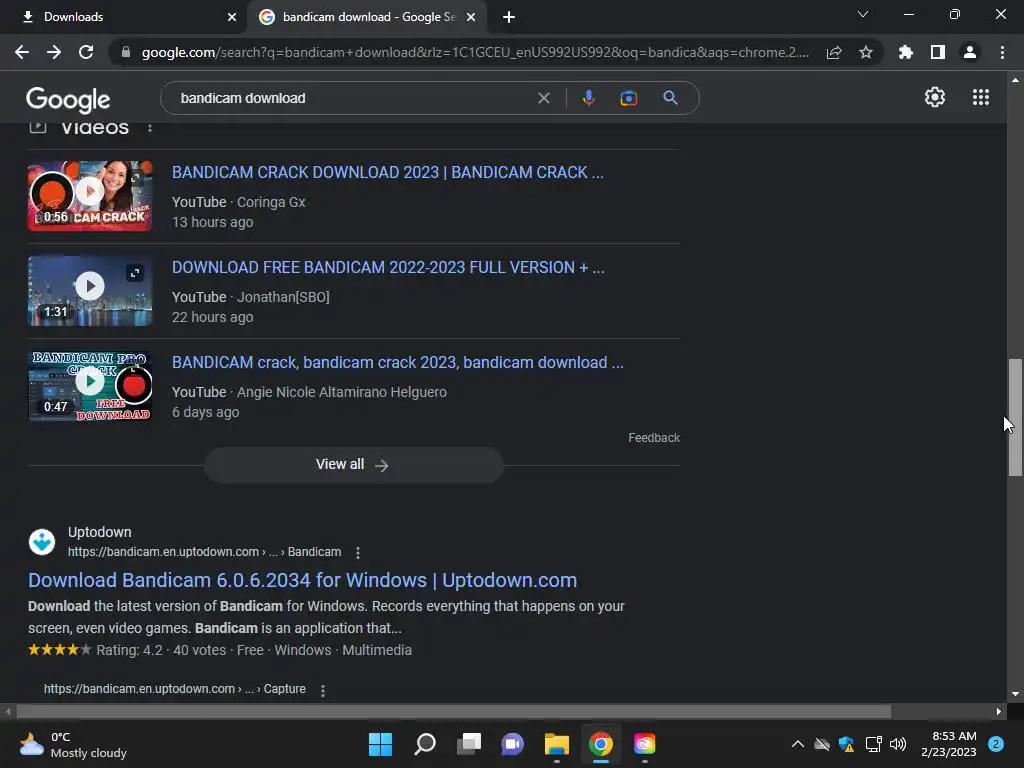Open BANDICAM crack, bandicam crack 2023 link
The width and height of the screenshot is (1024, 768).
click(398, 362)
